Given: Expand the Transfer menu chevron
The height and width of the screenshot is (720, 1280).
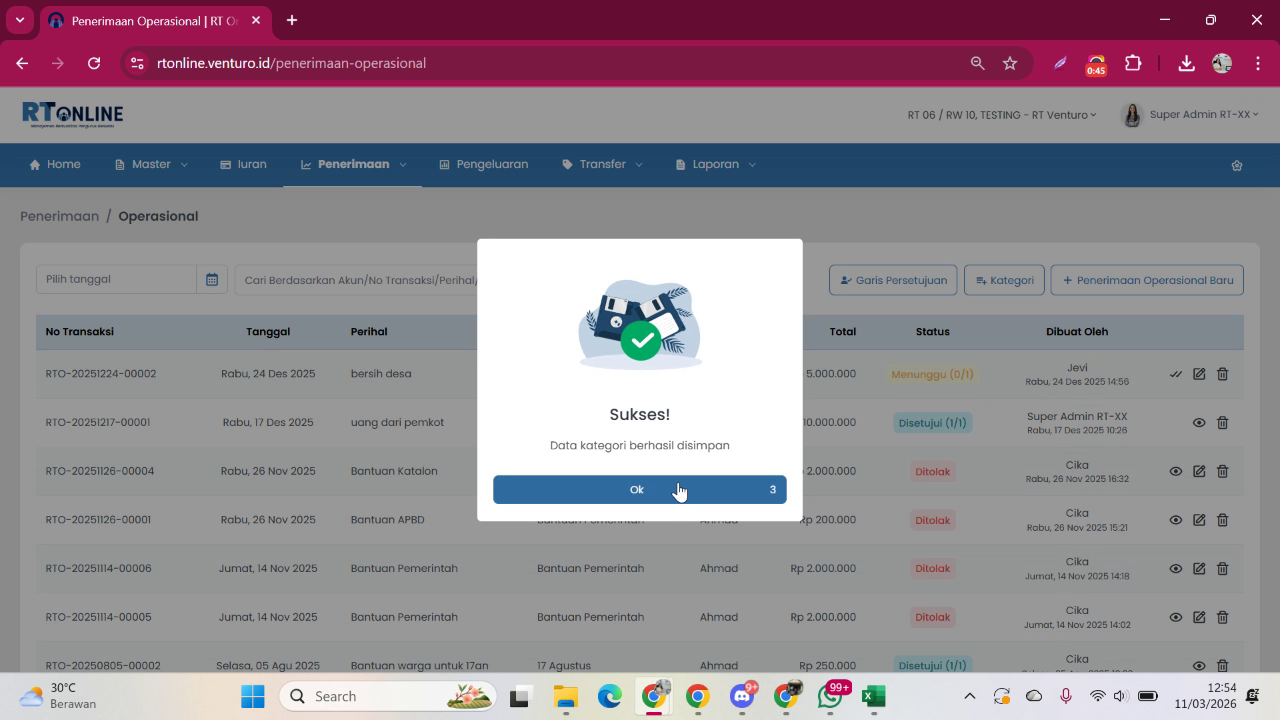Looking at the screenshot, I should coord(639,165).
